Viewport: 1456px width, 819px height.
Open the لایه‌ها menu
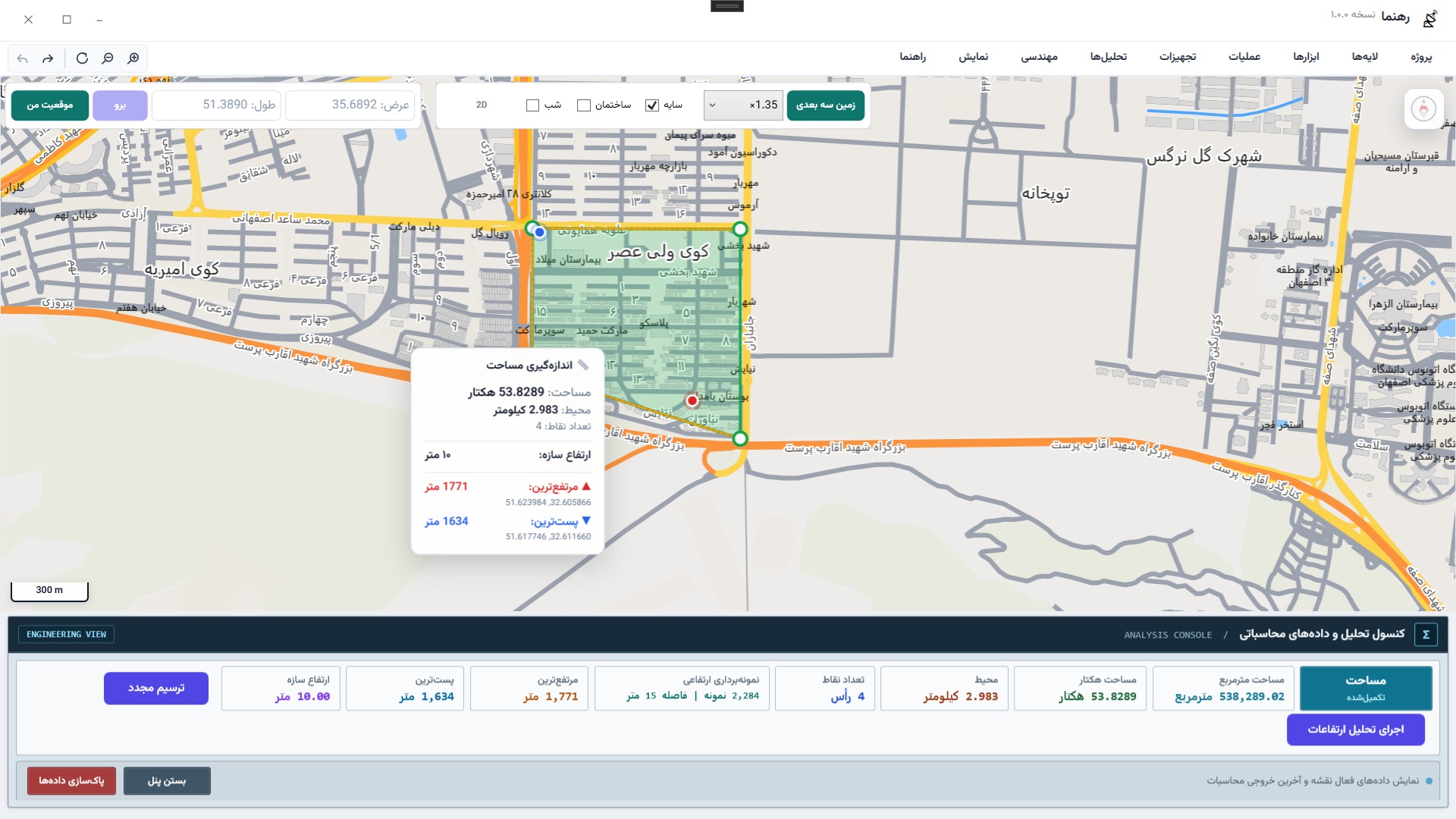tap(1365, 57)
